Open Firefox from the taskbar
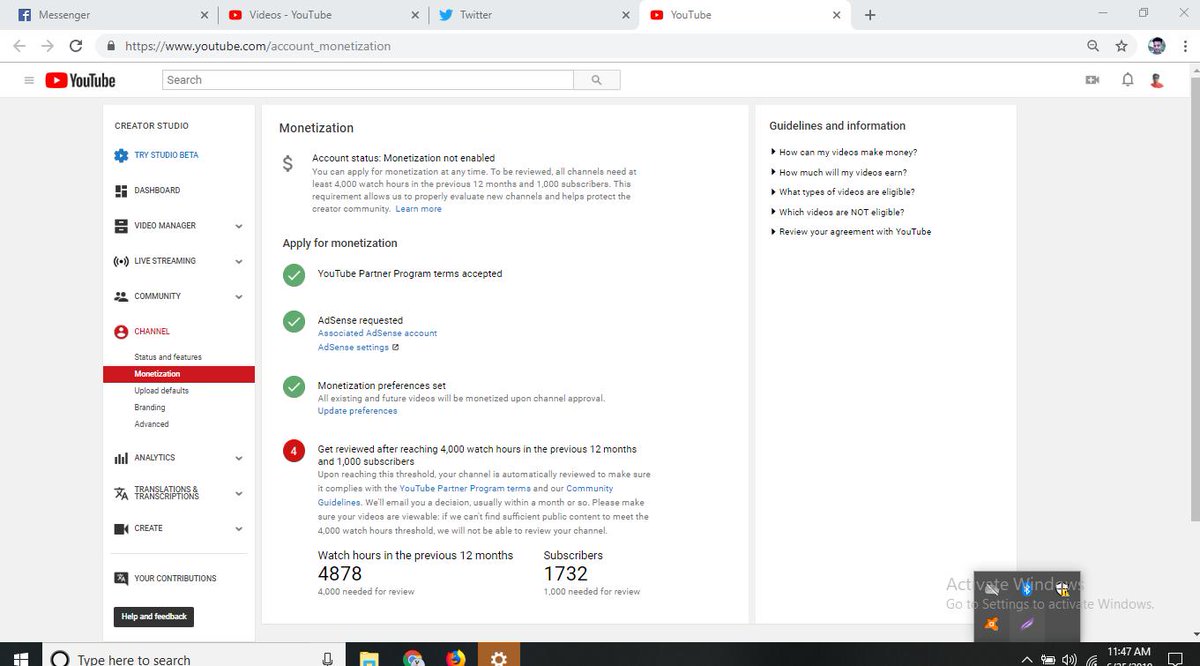The height and width of the screenshot is (666, 1200). coord(455,658)
